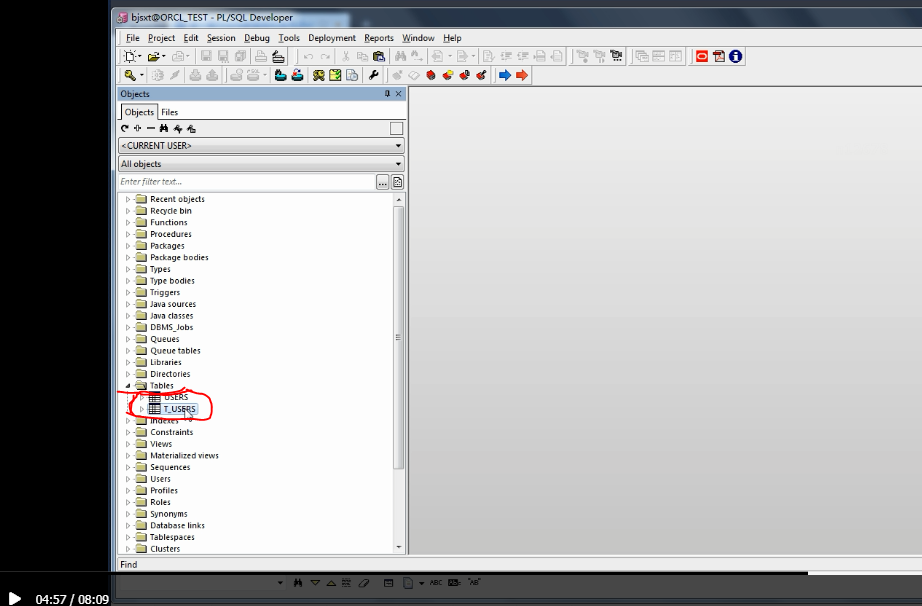The image size is (922, 606).
Task: Close the Objects panel
Action: (399, 94)
